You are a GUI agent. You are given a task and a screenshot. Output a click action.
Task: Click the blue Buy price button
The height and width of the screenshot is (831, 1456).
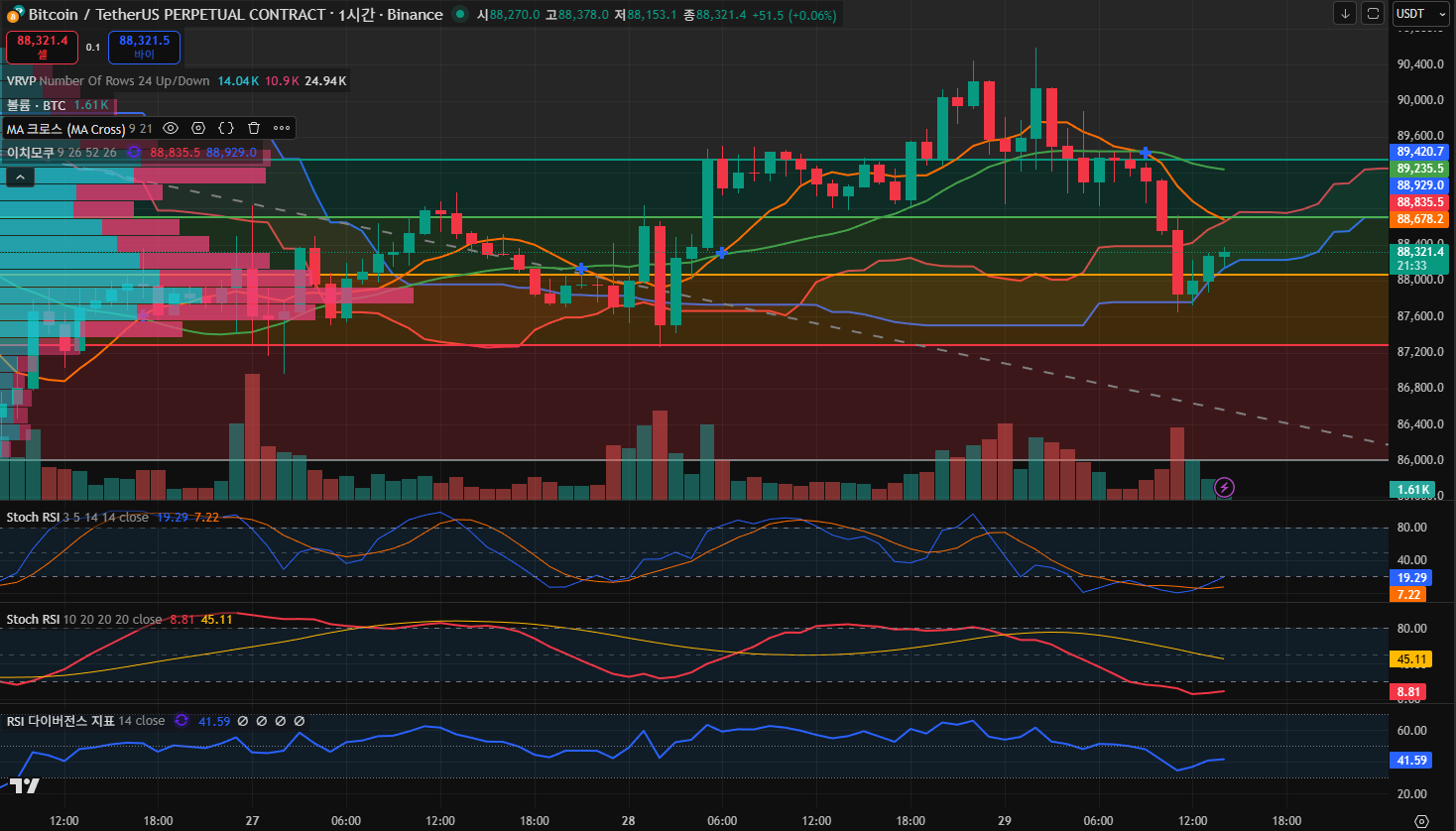[144, 47]
